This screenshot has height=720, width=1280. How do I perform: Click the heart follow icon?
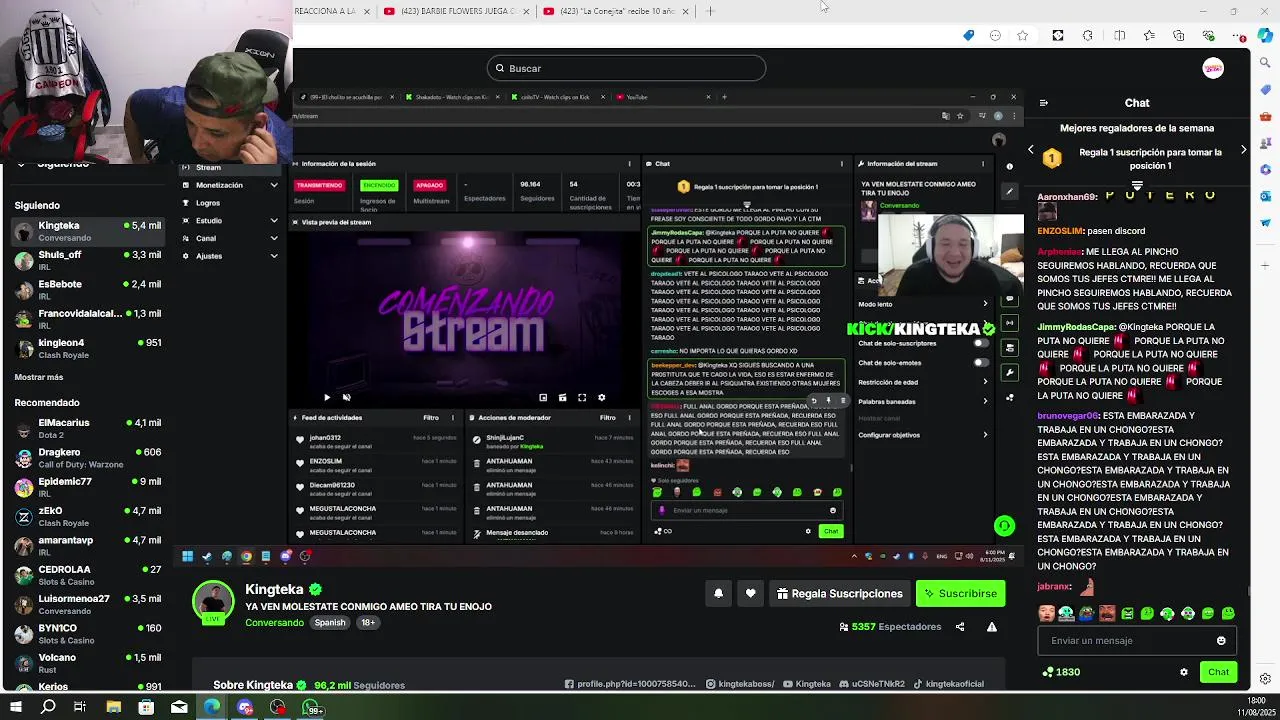click(x=751, y=594)
